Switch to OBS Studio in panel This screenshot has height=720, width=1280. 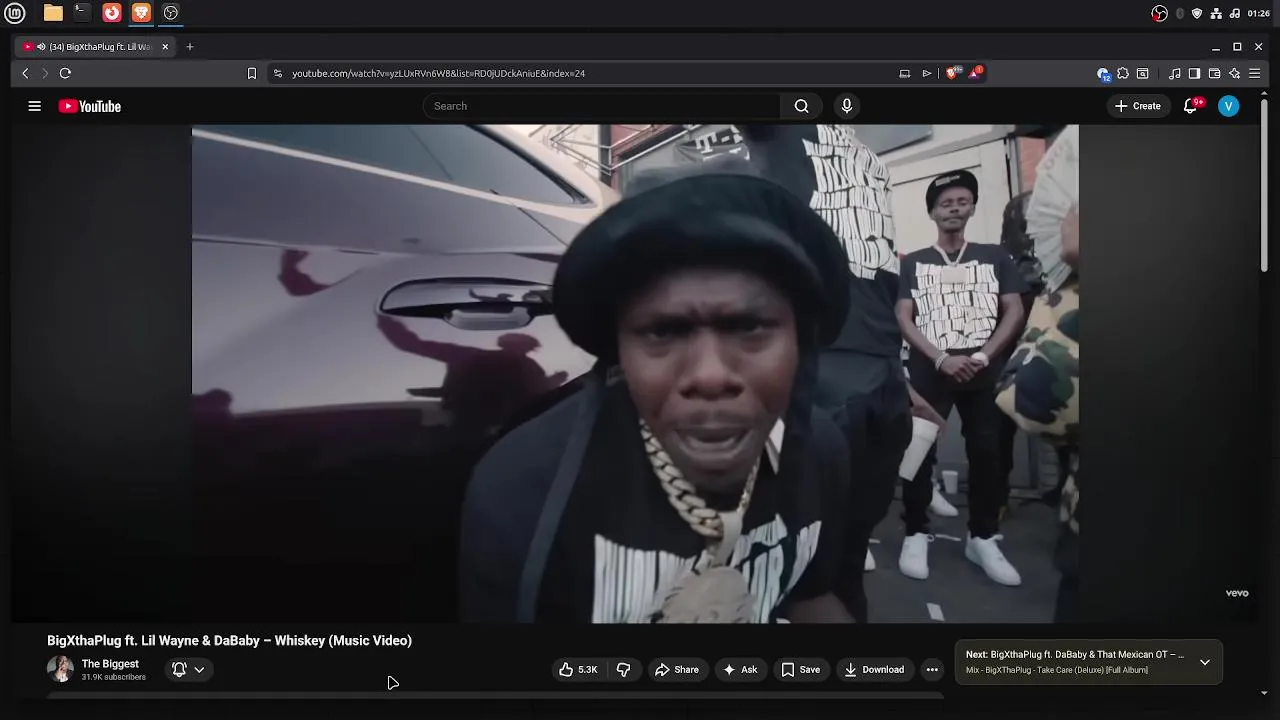click(x=171, y=13)
